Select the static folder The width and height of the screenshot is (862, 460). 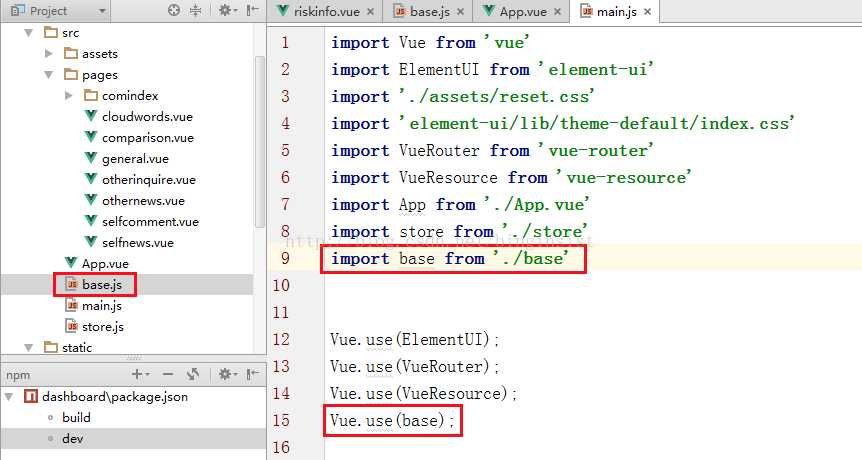point(76,347)
